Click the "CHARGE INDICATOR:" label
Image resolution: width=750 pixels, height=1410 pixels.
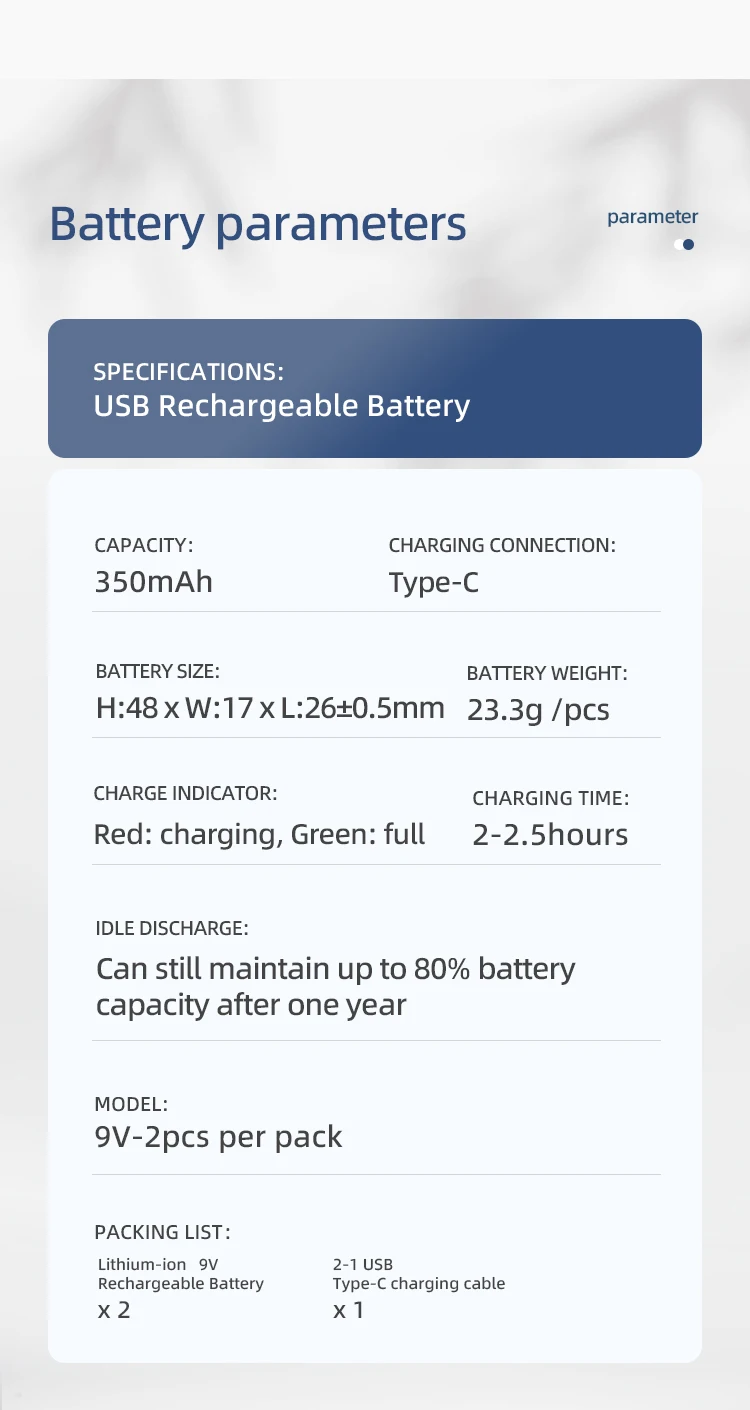[x=185, y=793]
